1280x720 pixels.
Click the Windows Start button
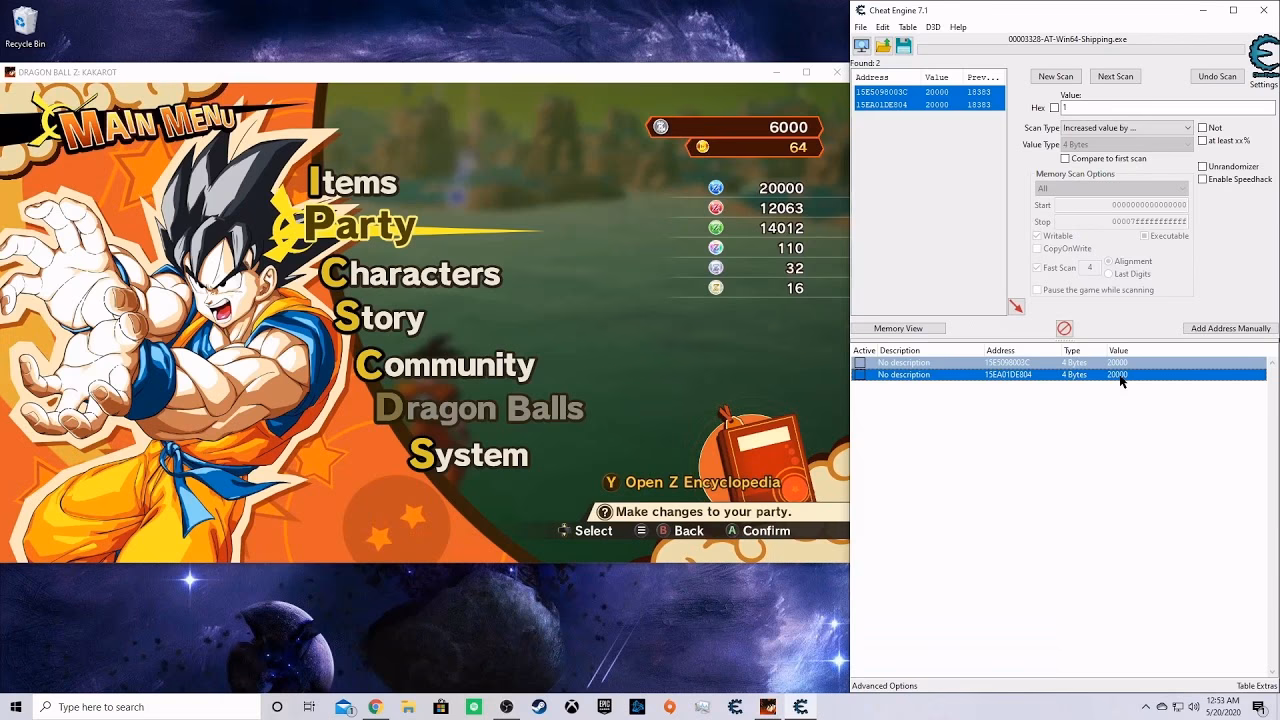16,707
